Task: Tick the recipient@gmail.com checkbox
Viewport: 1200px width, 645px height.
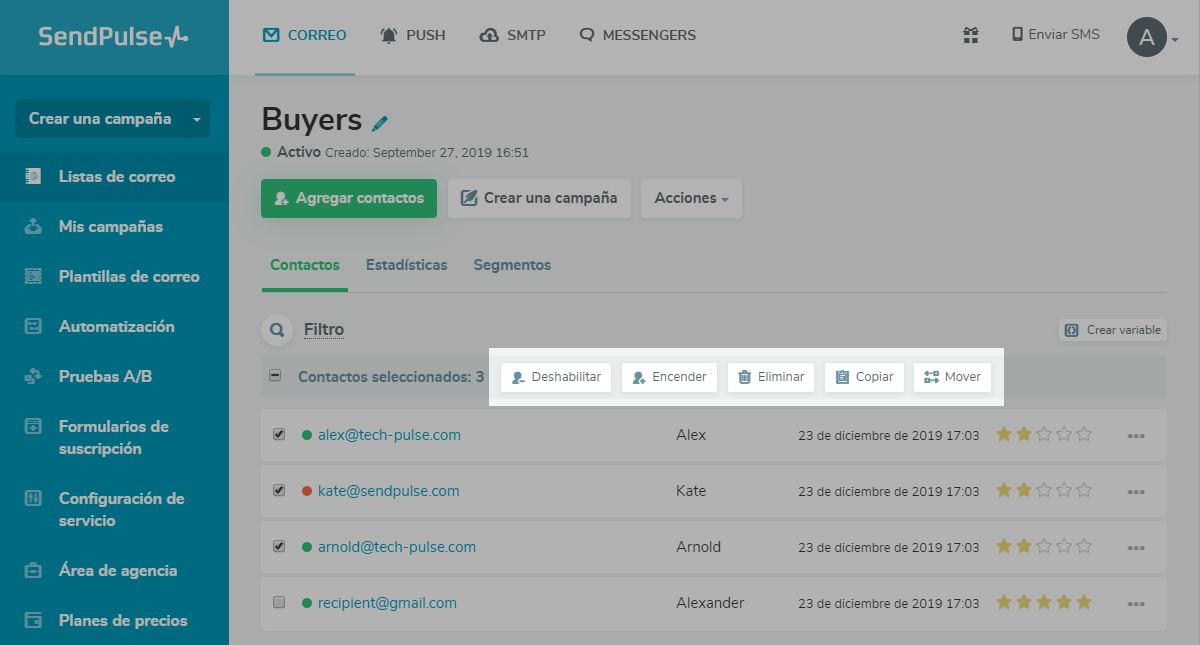Action: [279, 603]
